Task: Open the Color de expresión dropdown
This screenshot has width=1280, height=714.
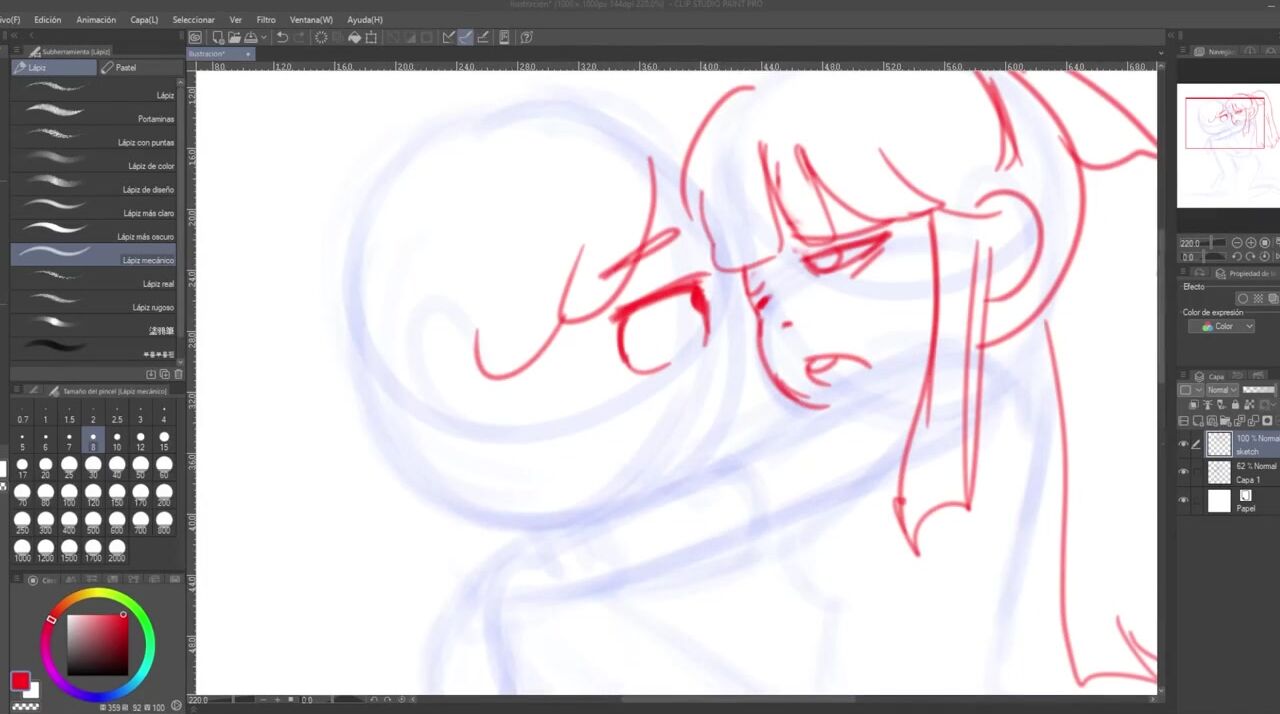Action: coord(1221,327)
